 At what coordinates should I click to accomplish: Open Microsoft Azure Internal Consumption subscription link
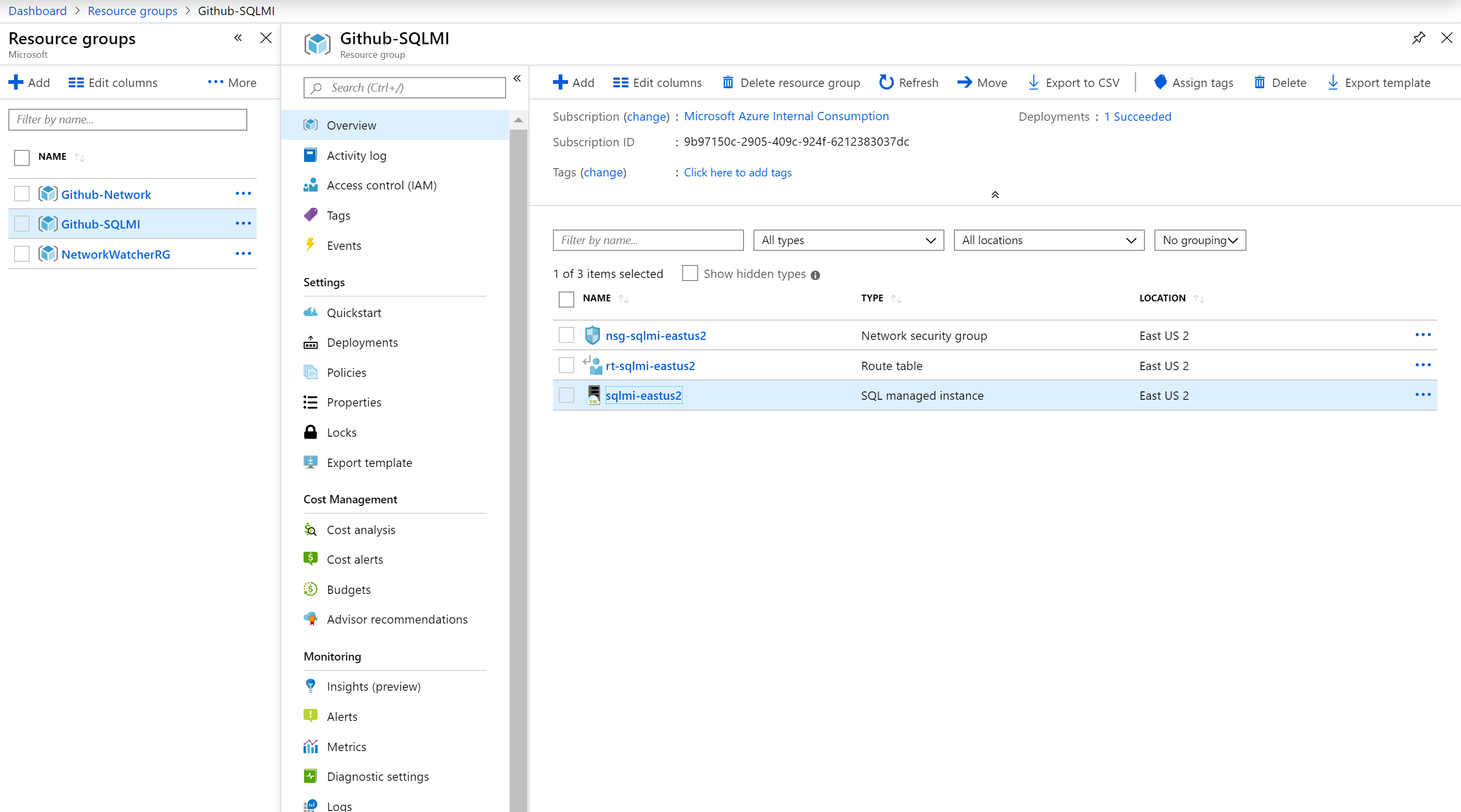coord(786,116)
